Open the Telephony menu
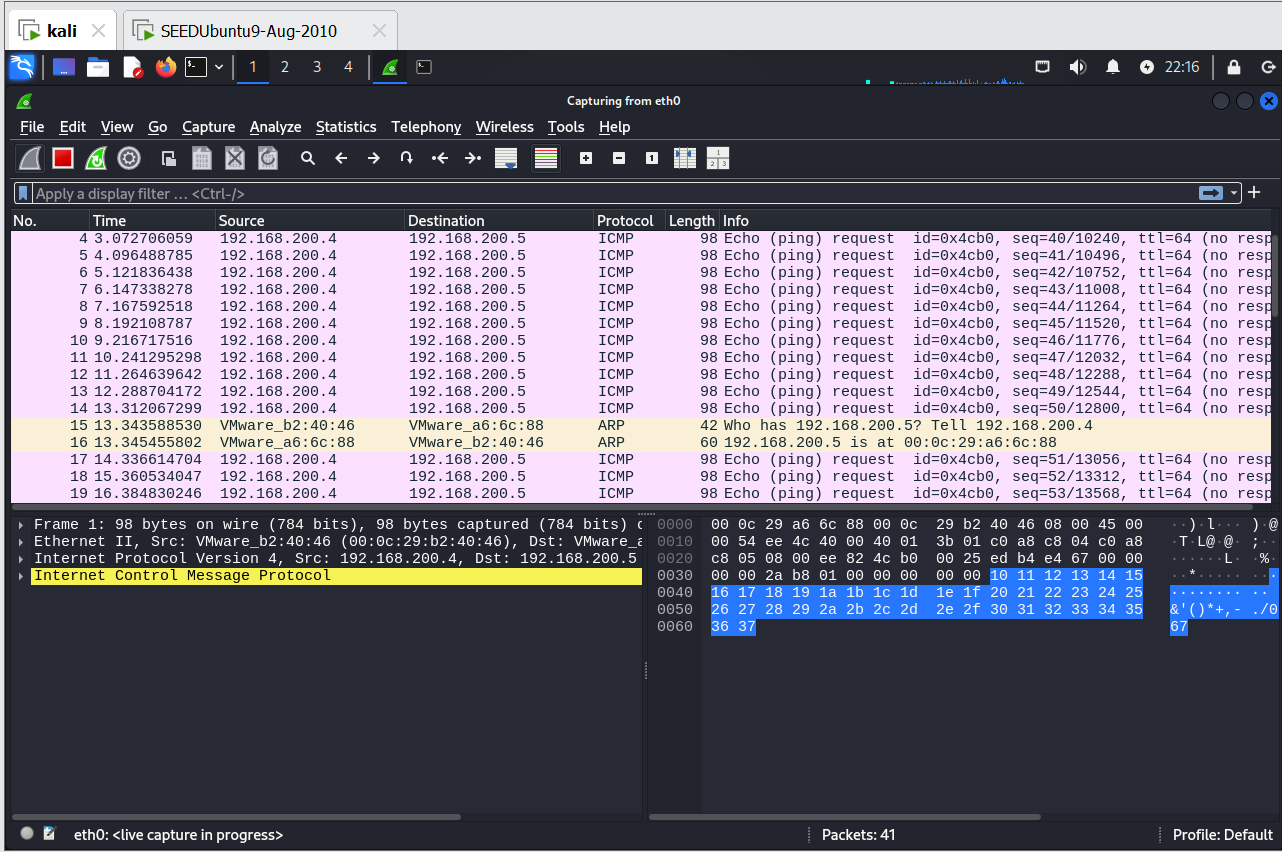1282x852 pixels. pyautogui.click(x=426, y=127)
